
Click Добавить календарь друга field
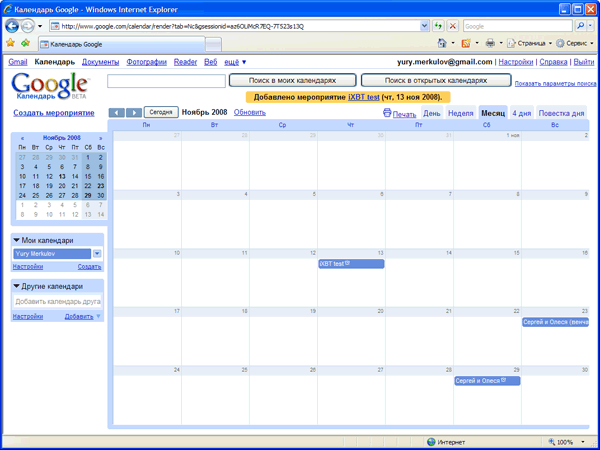pyautogui.click(x=57, y=302)
